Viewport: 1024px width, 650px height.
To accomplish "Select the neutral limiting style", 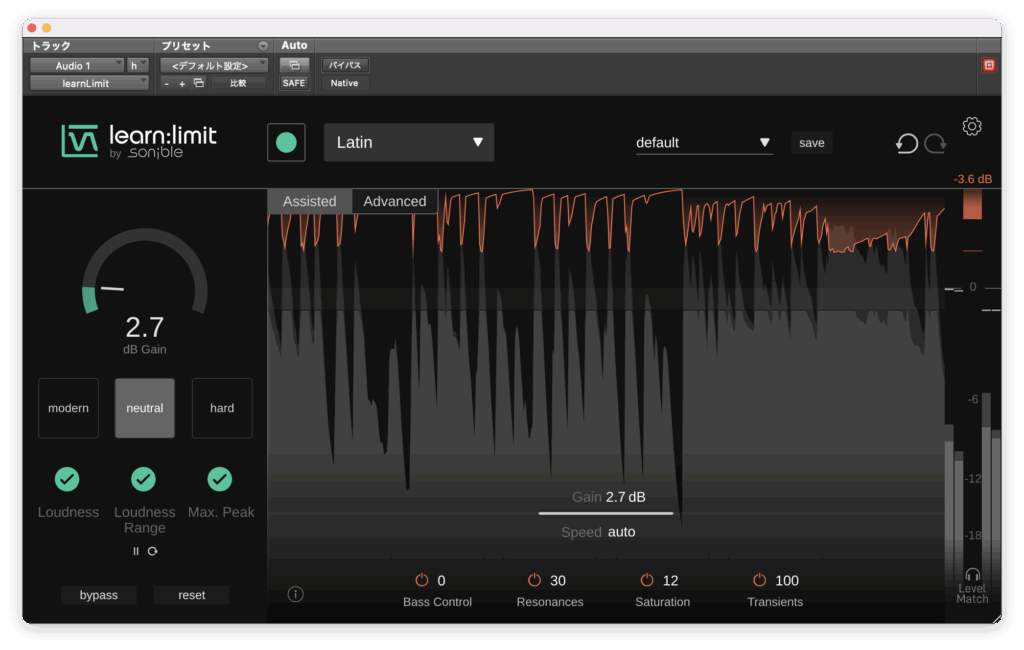I will tap(145, 408).
